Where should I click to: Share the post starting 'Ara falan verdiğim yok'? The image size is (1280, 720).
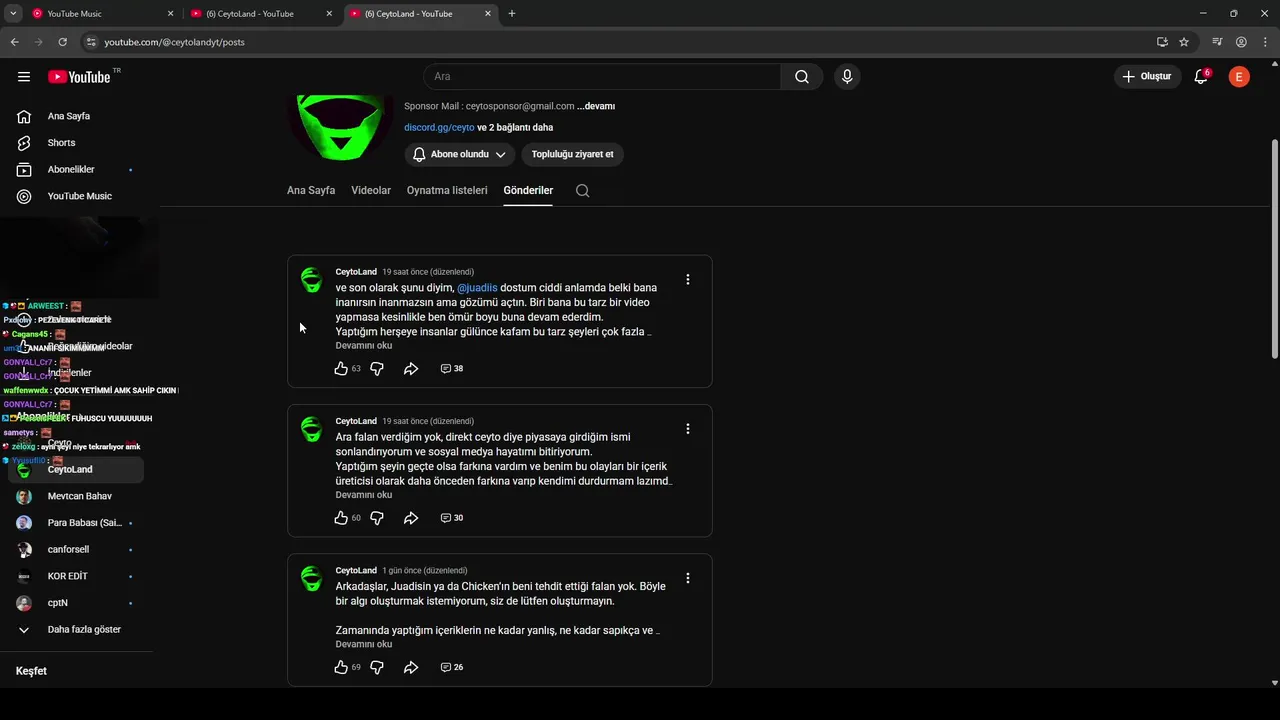(411, 518)
